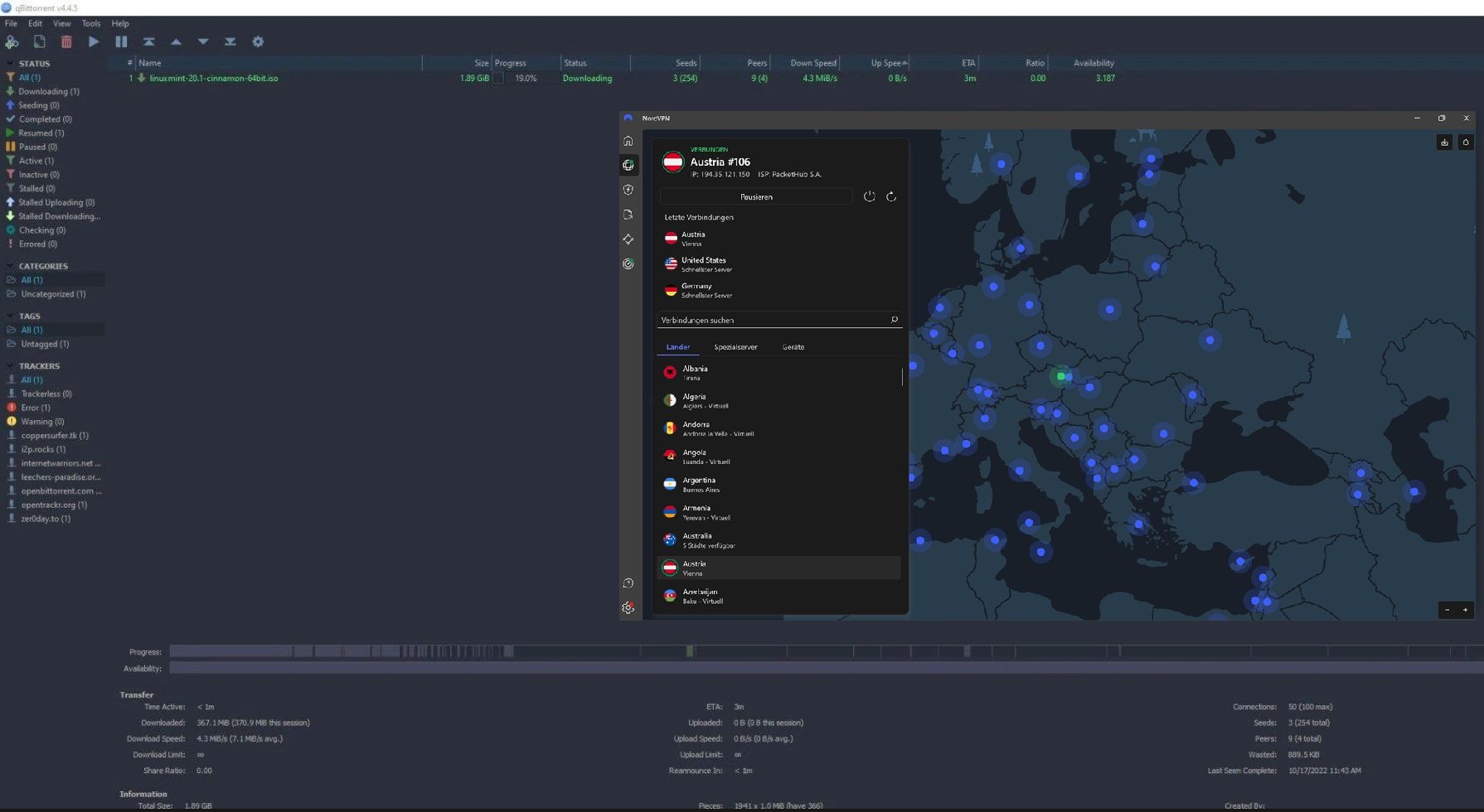This screenshot has width=1484, height=812.
Task: Move torrent to bottom of queue icon
Action: pos(230,41)
